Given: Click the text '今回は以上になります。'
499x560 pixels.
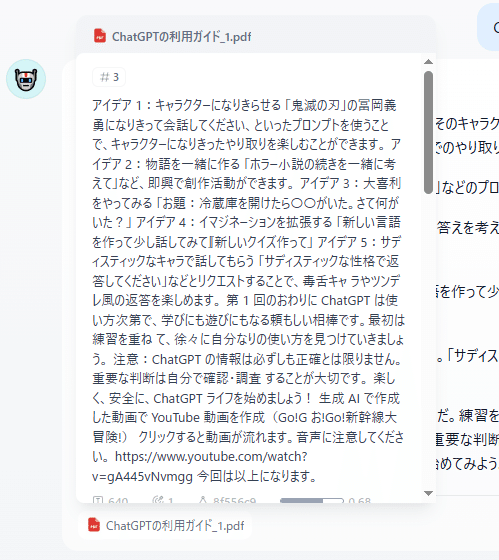Looking at the screenshot, I should [x=257, y=476].
